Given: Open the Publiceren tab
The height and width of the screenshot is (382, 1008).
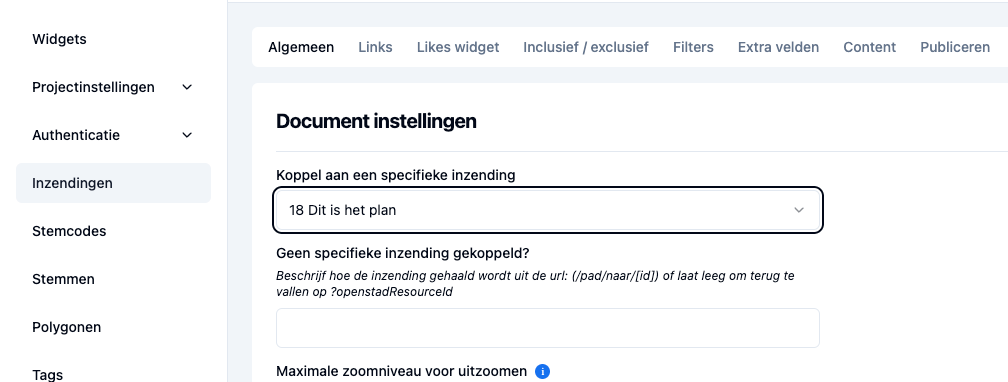Looking at the screenshot, I should tap(955, 47).
